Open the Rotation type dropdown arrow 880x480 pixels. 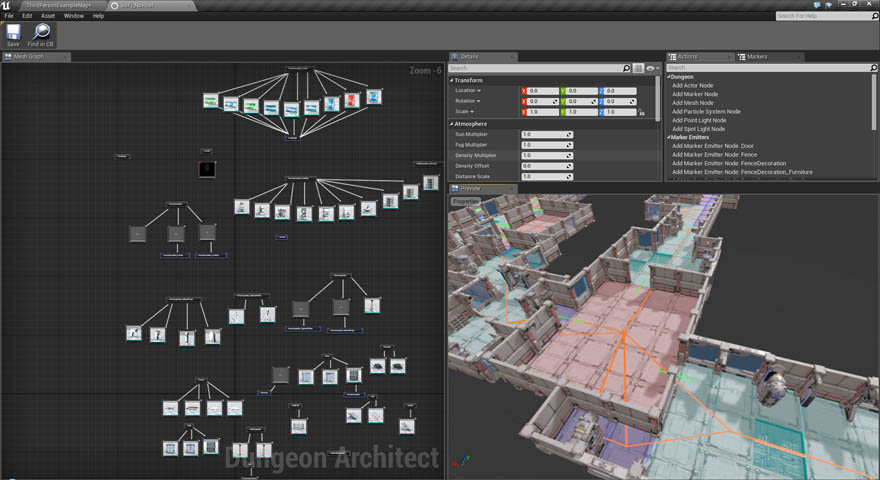(478, 102)
